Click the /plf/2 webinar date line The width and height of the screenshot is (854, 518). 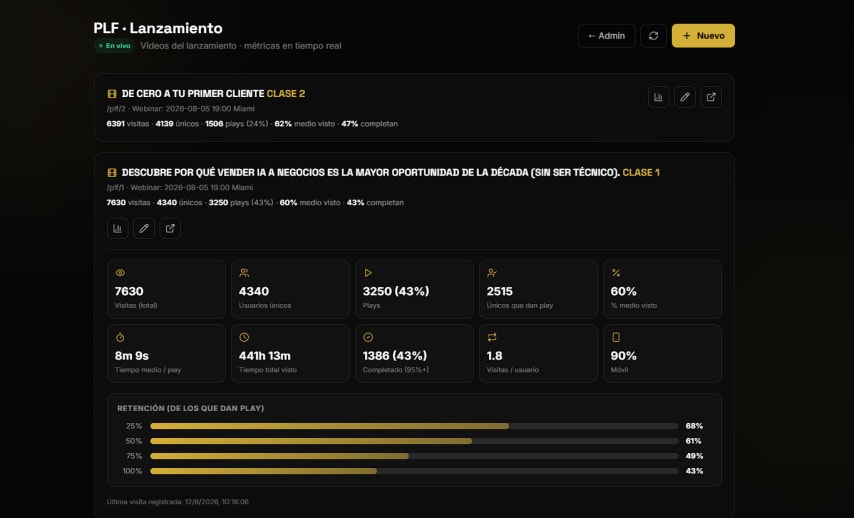180,108
